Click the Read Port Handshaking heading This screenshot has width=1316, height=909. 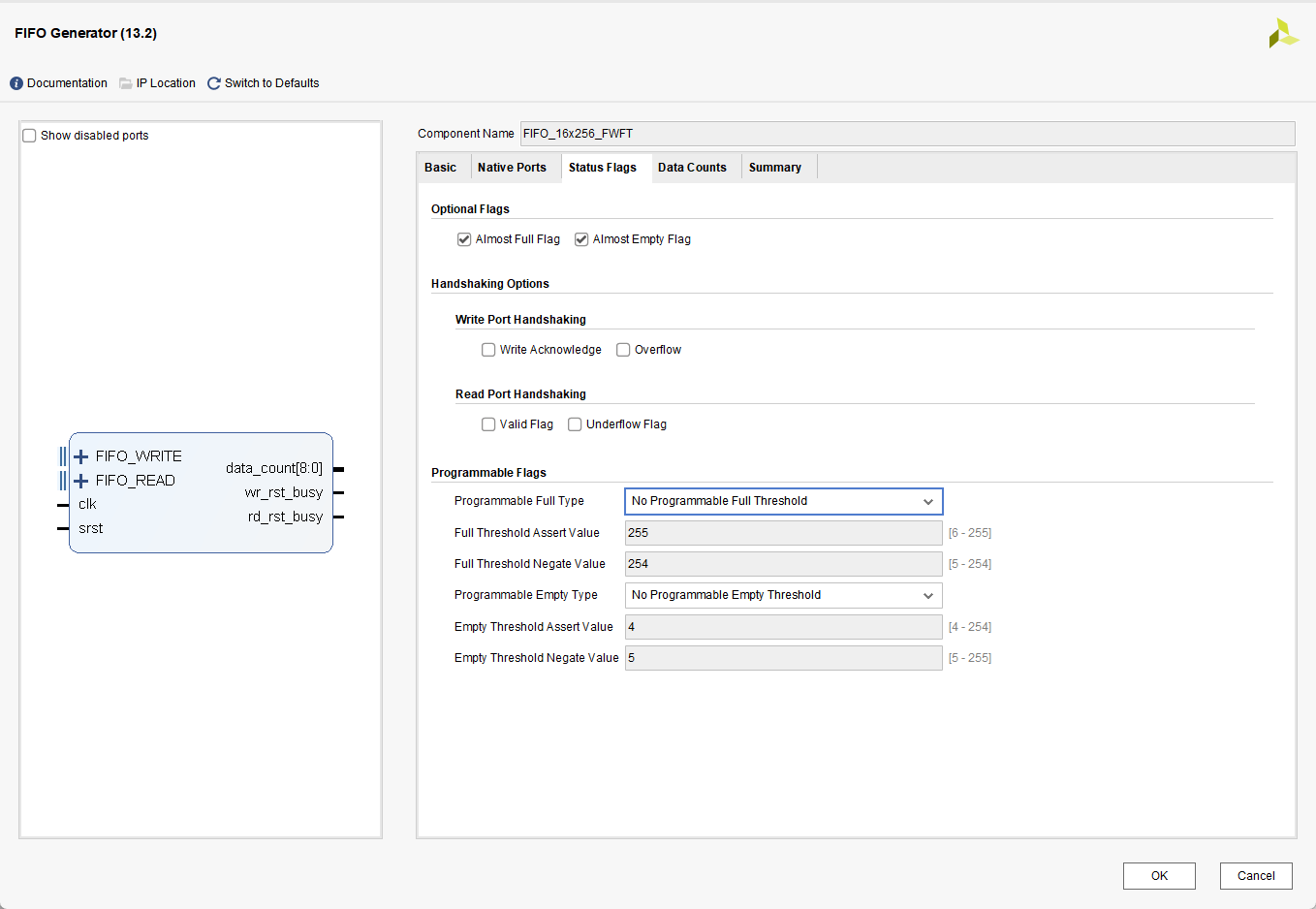pyautogui.click(x=520, y=394)
